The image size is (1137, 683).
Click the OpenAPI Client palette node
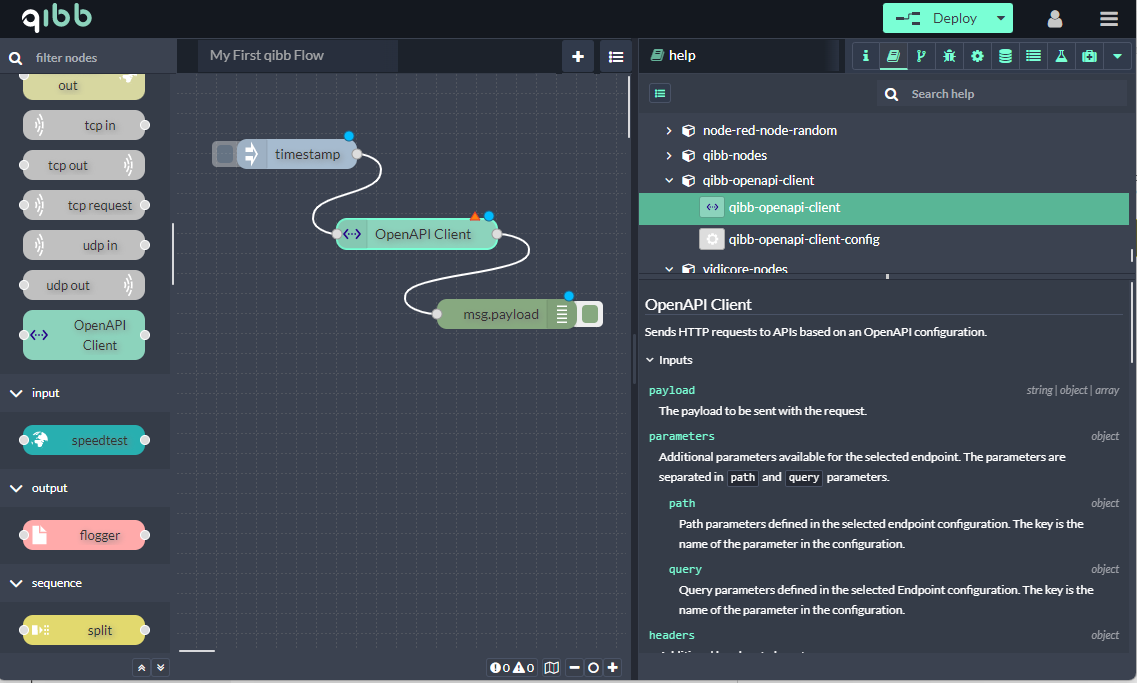(83, 335)
